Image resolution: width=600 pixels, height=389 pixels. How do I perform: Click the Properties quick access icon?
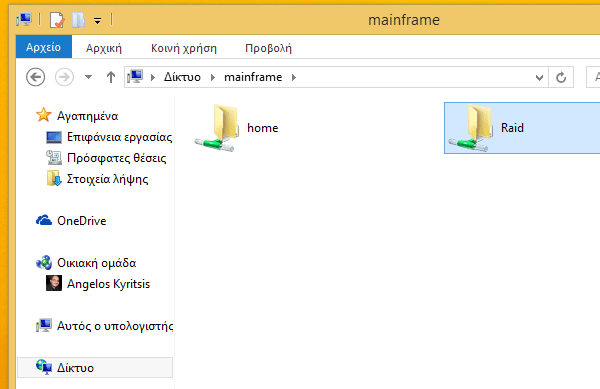click(x=57, y=20)
